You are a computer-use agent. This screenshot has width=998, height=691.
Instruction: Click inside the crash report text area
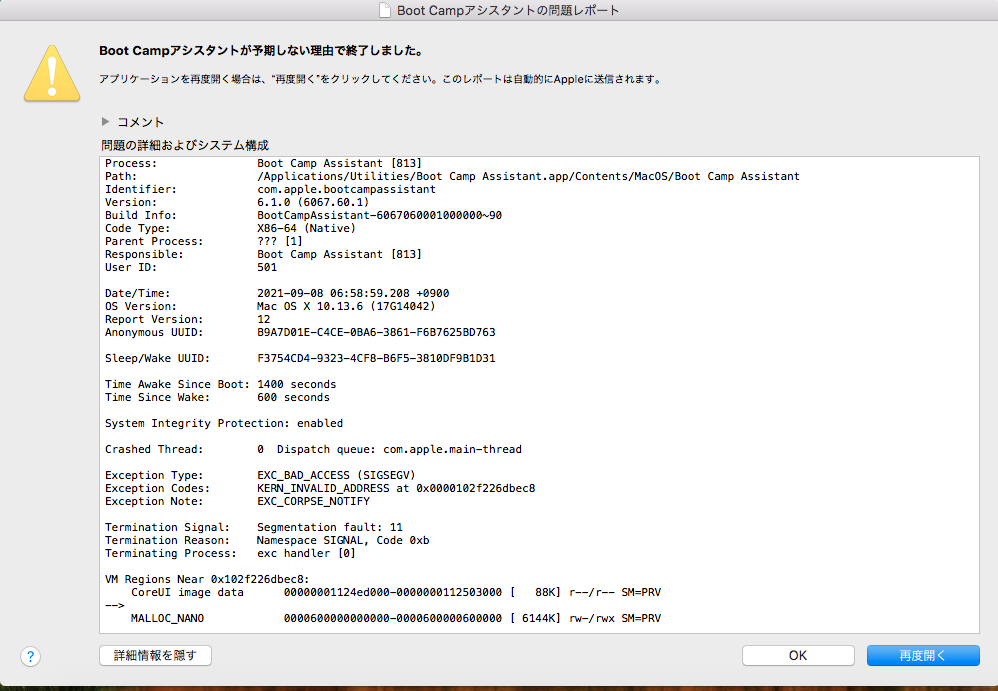[x=539, y=394]
